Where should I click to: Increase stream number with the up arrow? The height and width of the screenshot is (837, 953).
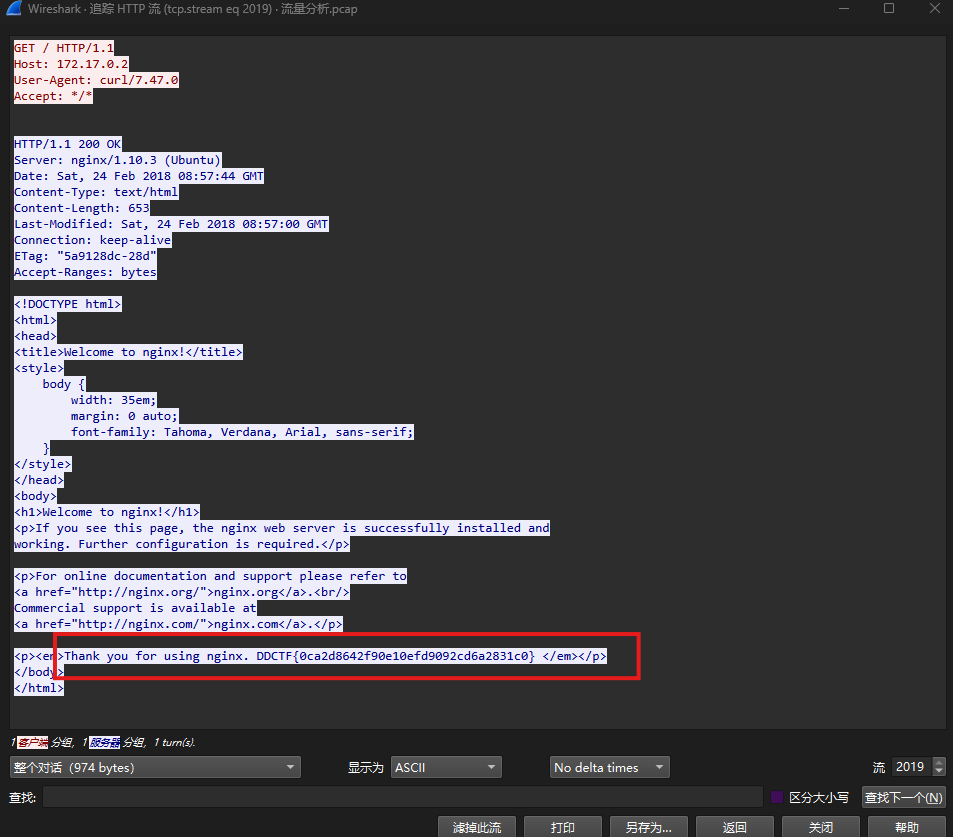[940, 762]
